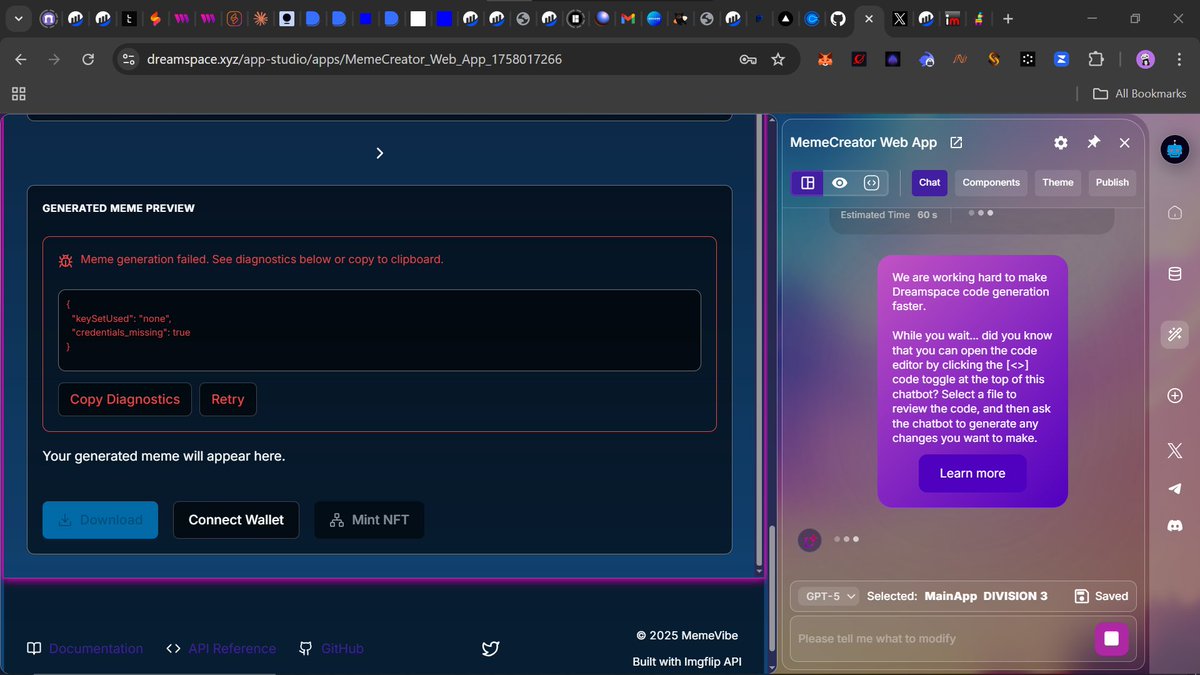The height and width of the screenshot is (675, 1200).
Task: Focus the 'tell me what to modify' input
Action: [x=940, y=638]
